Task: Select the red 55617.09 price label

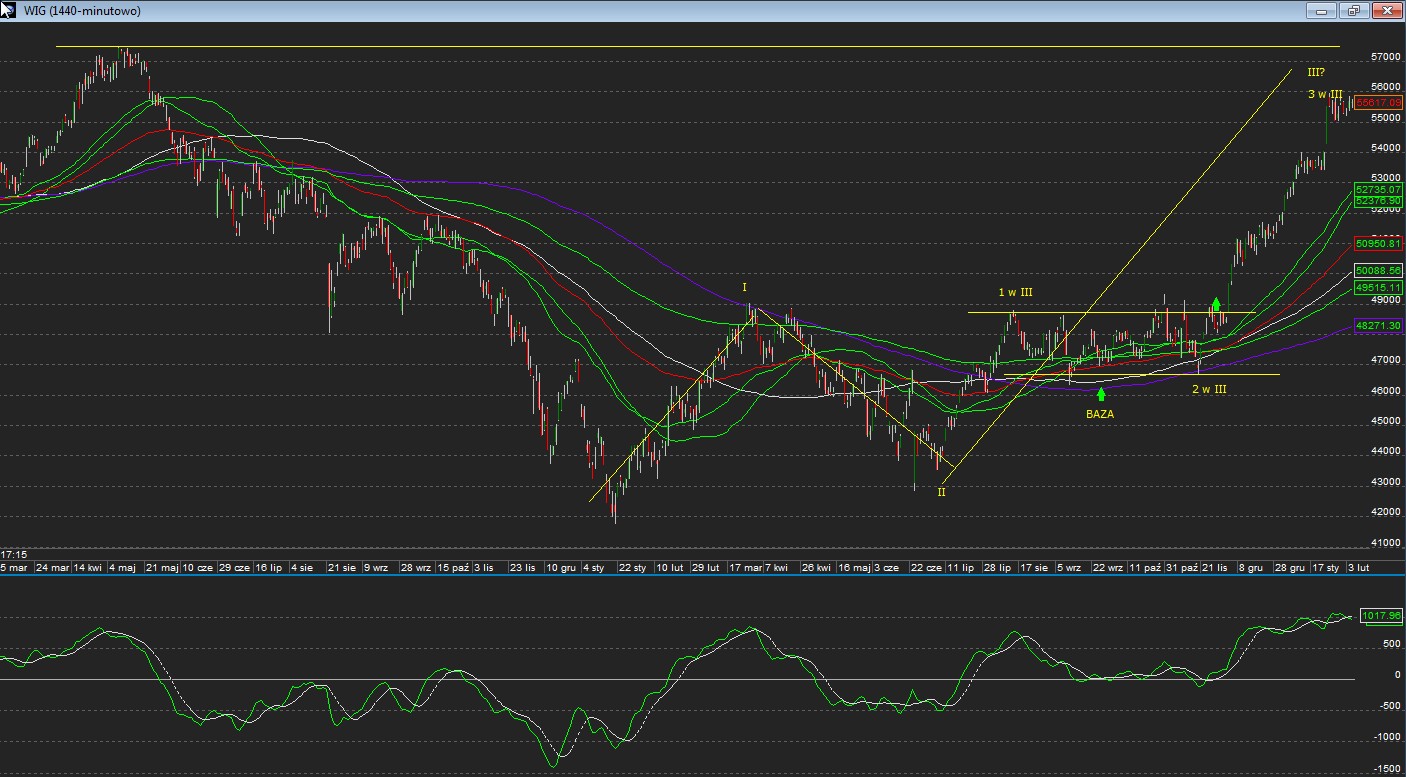Action: tap(1378, 102)
